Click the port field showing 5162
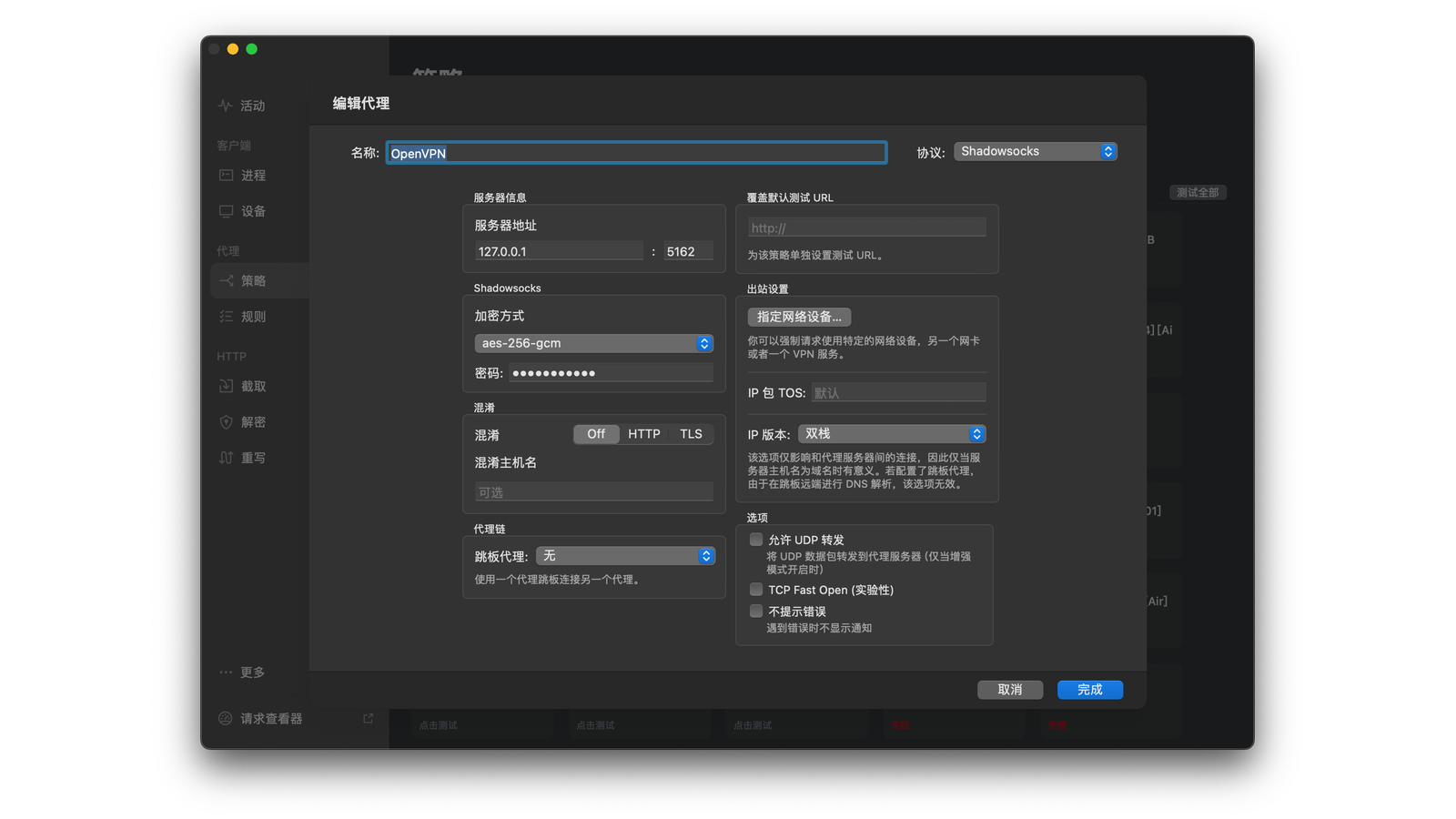Screen dimensions: 1456x819 tap(688, 251)
